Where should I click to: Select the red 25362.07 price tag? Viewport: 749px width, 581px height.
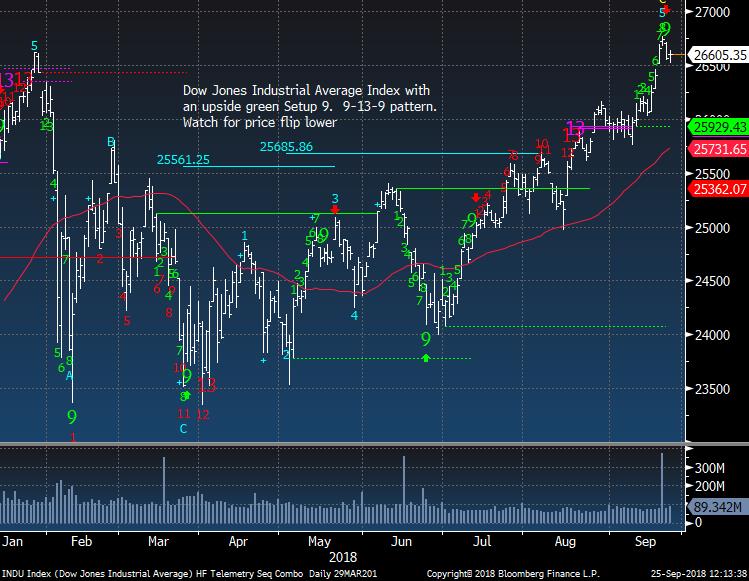pos(717,188)
